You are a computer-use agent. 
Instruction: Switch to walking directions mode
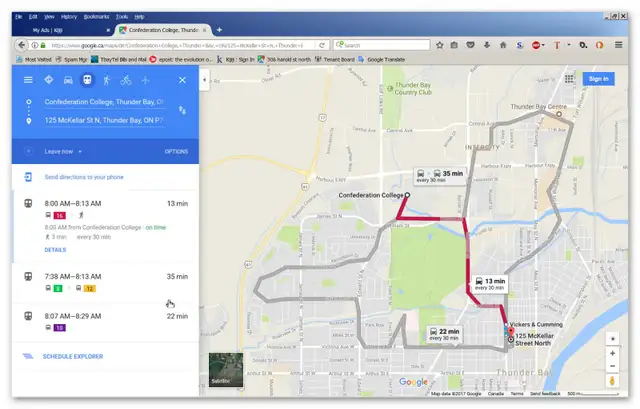point(107,80)
